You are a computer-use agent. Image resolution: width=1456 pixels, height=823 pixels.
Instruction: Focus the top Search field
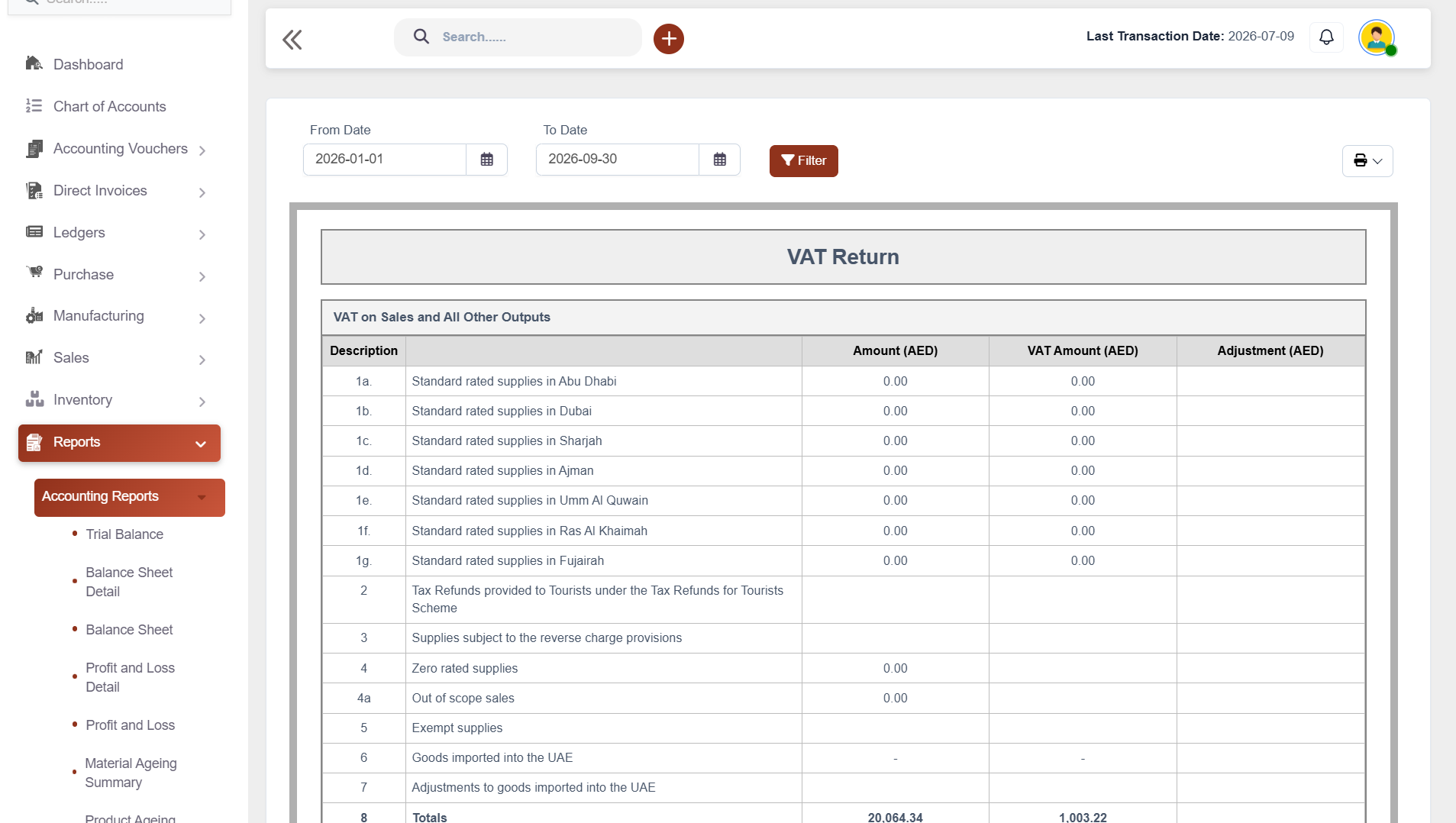point(518,37)
